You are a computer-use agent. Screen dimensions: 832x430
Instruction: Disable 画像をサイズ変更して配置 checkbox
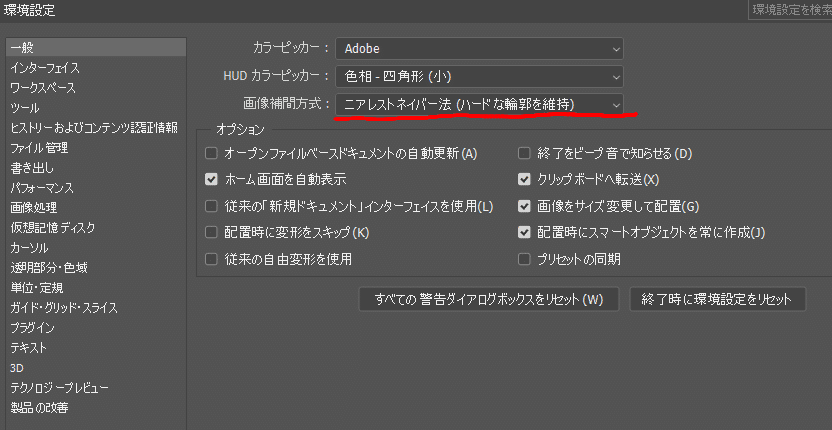click(524, 206)
